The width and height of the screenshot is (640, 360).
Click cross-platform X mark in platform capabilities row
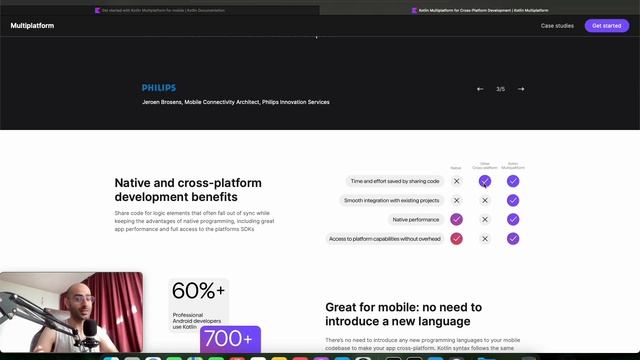[x=484, y=239]
